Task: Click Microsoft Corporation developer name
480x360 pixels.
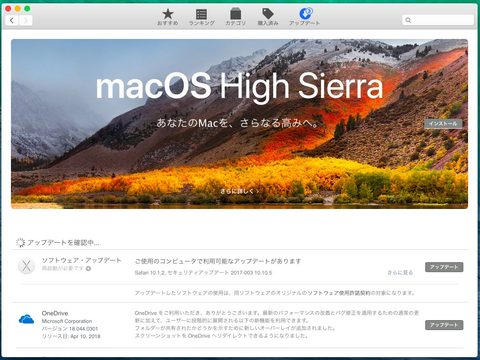Action: [67, 321]
